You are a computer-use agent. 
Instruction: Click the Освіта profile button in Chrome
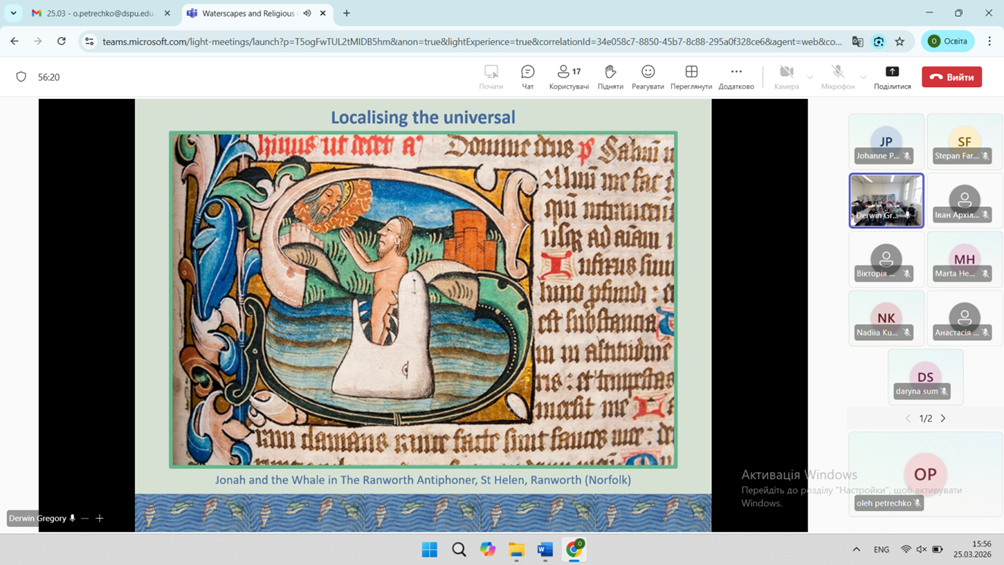[948, 42]
